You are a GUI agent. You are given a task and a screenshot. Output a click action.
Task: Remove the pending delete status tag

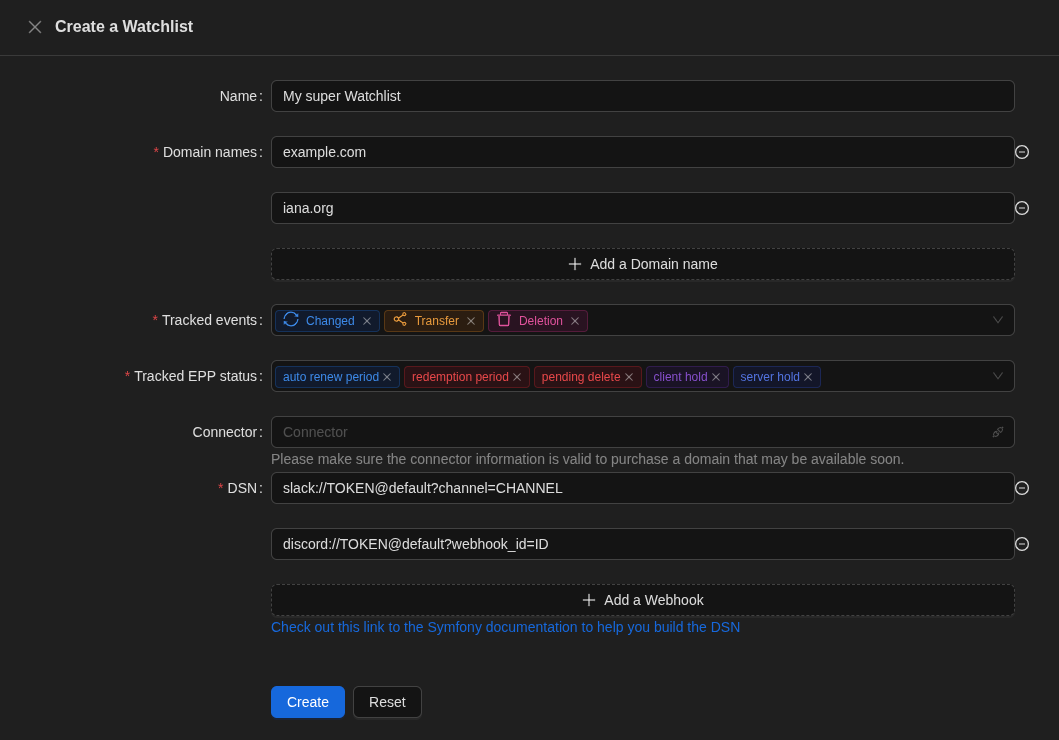(629, 377)
